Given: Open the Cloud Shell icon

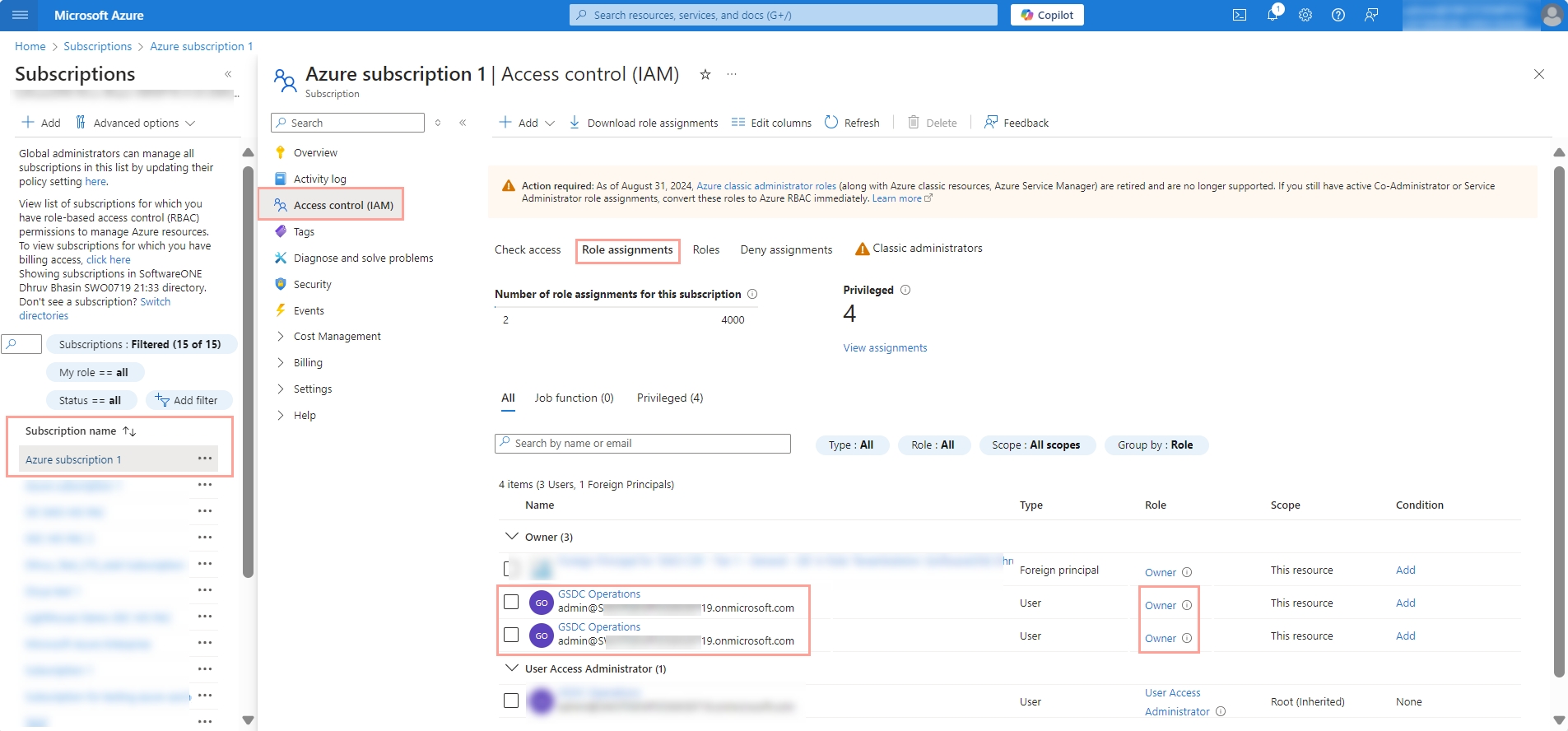Looking at the screenshot, I should click(x=1239, y=15).
